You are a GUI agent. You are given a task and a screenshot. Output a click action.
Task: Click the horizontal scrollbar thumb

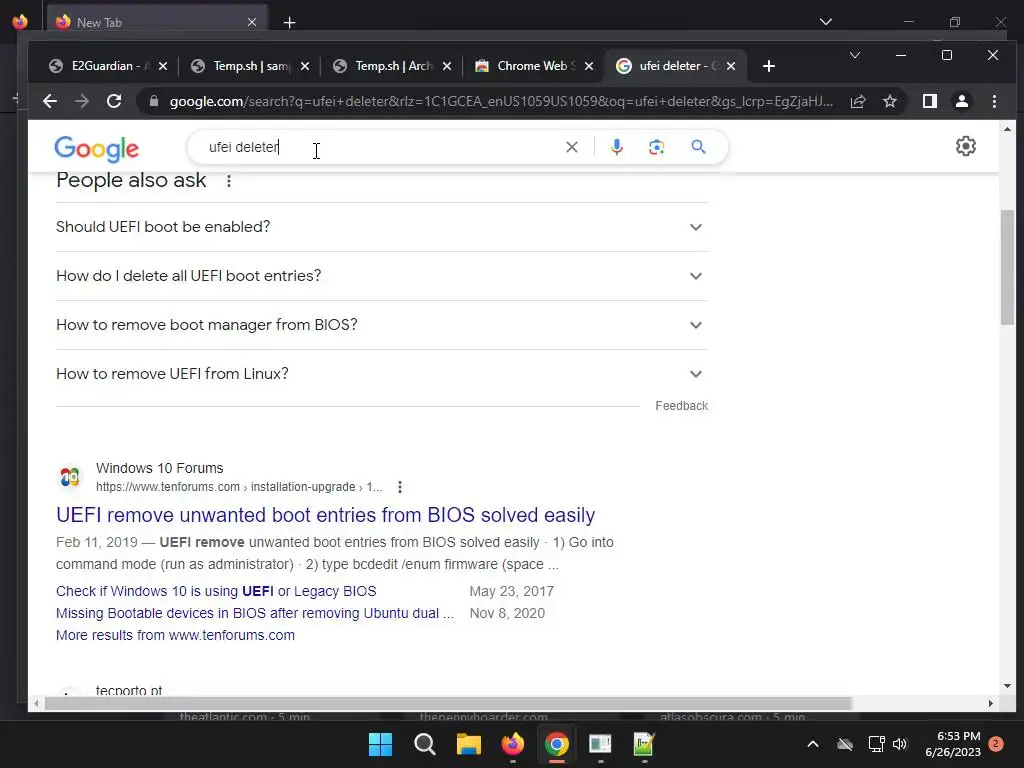point(448,703)
